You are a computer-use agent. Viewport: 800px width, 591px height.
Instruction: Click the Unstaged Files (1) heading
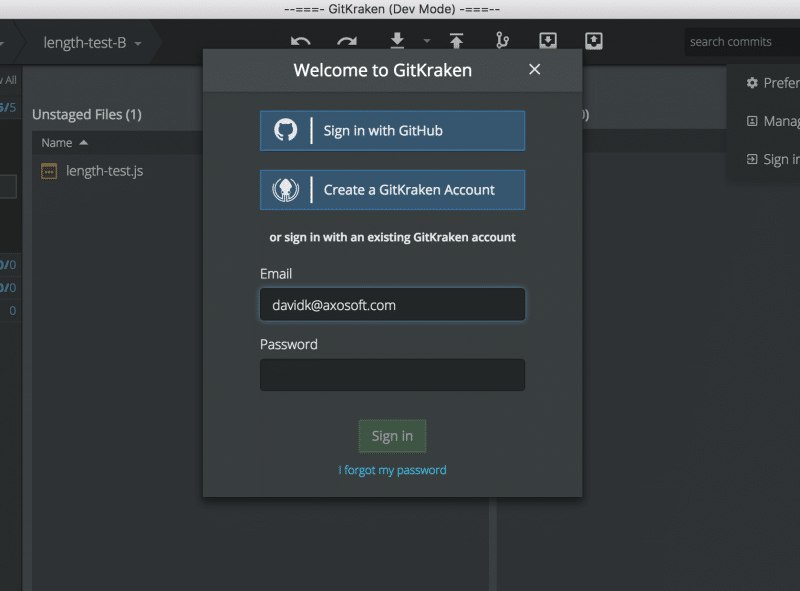pyautogui.click(x=87, y=114)
